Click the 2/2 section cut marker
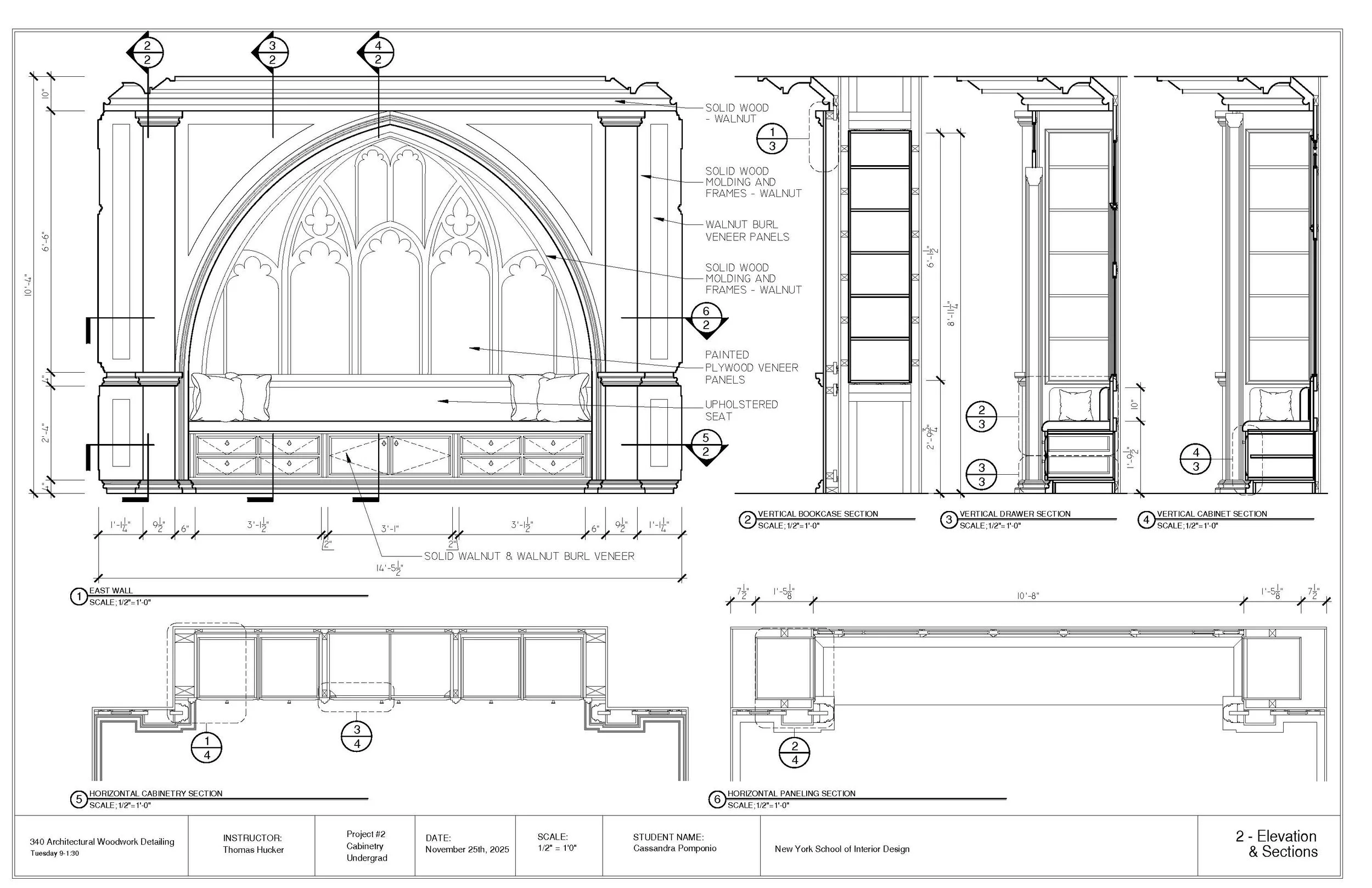The height and width of the screenshot is (888, 1372). tap(147, 53)
